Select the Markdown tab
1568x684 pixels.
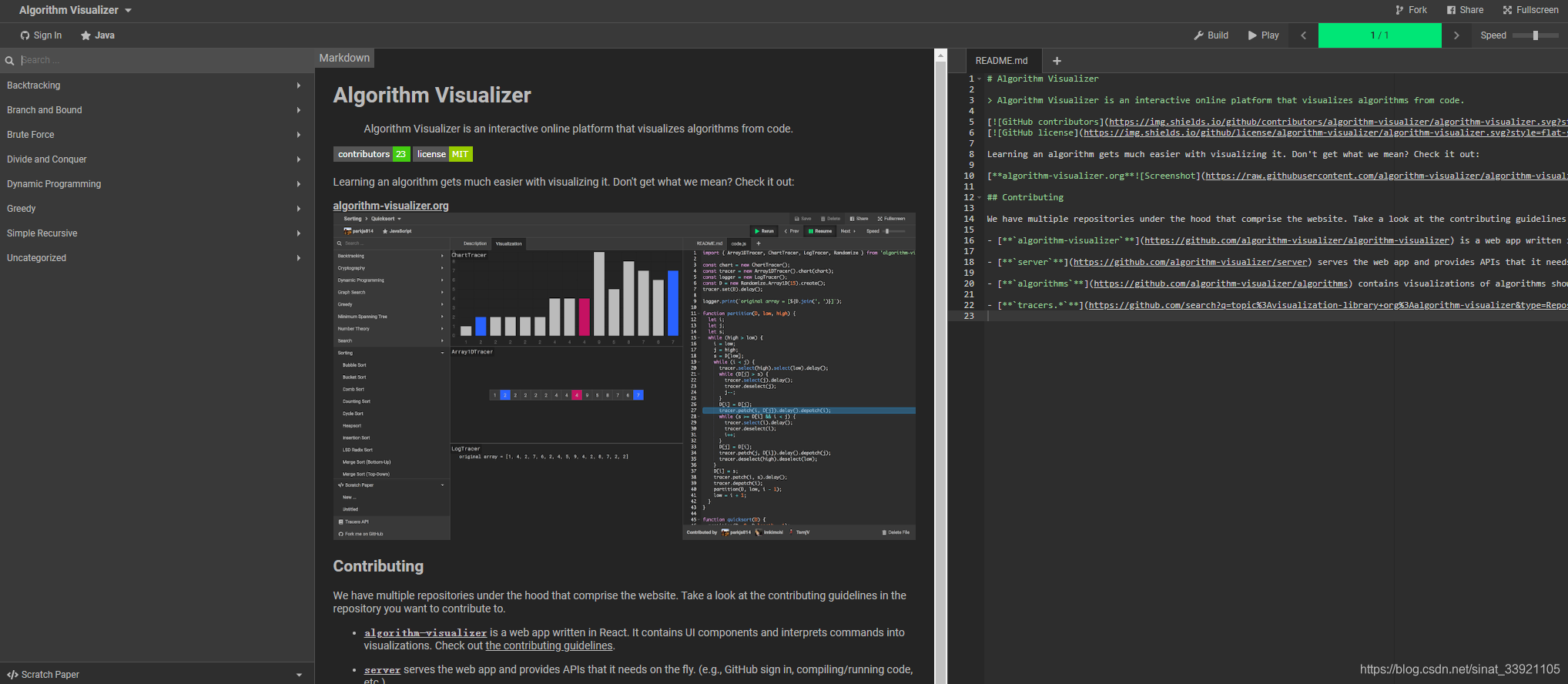(x=344, y=59)
